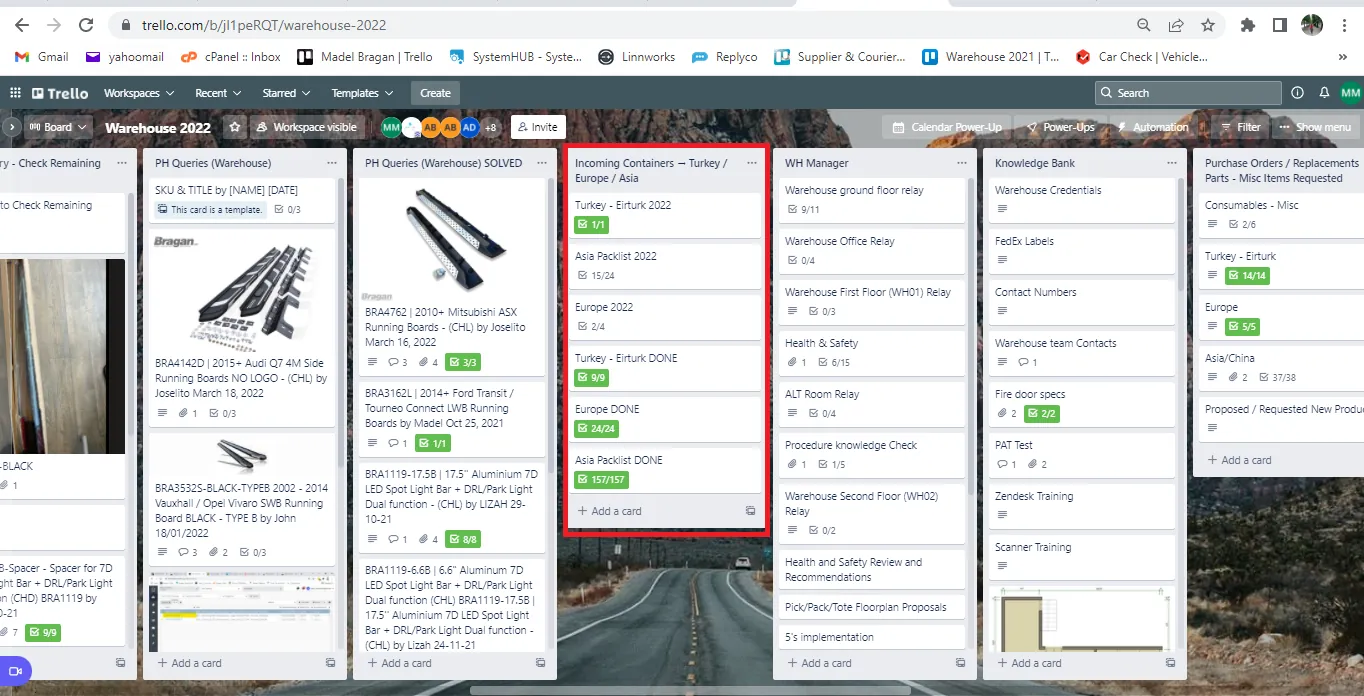Open list actions menu for WH Manager
This screenshot has width=1364, height=696.
click(x=961, y=163)
